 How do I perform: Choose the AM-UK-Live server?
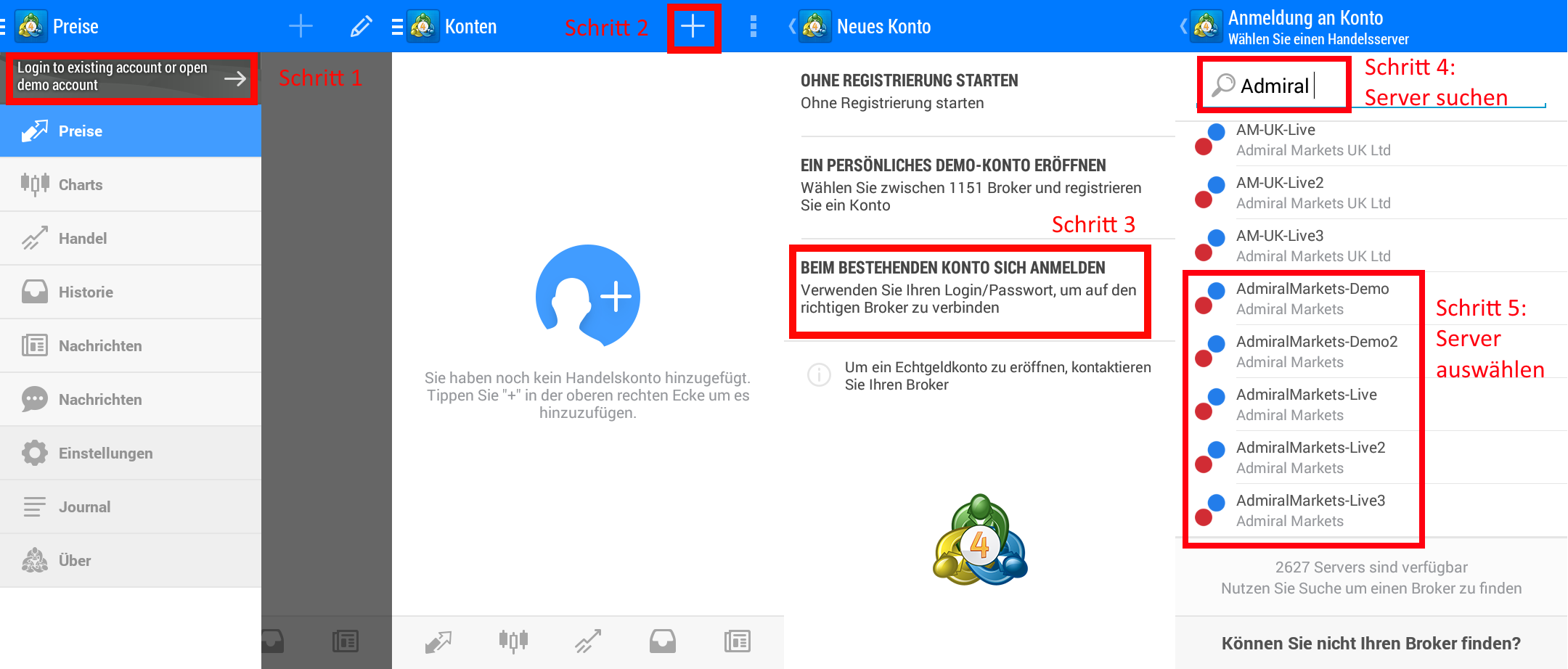tap(1371, 140)
